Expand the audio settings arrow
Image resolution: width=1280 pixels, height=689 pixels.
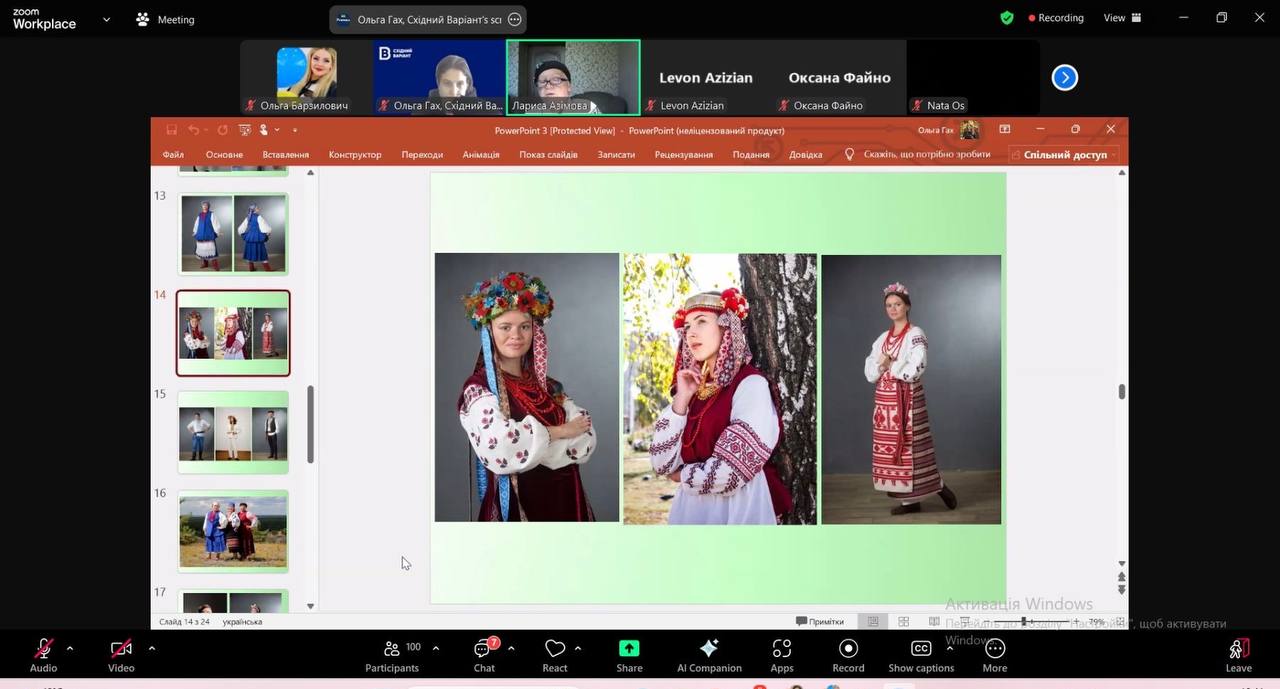point(70,648)
